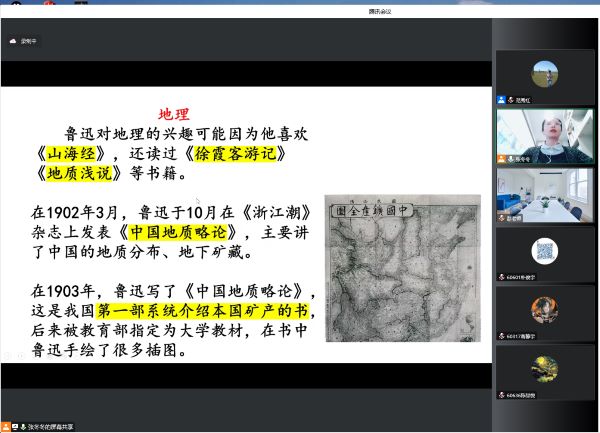Click the mic icon under QR code participant
600x433 pixels.
click(x=501, y=276)
